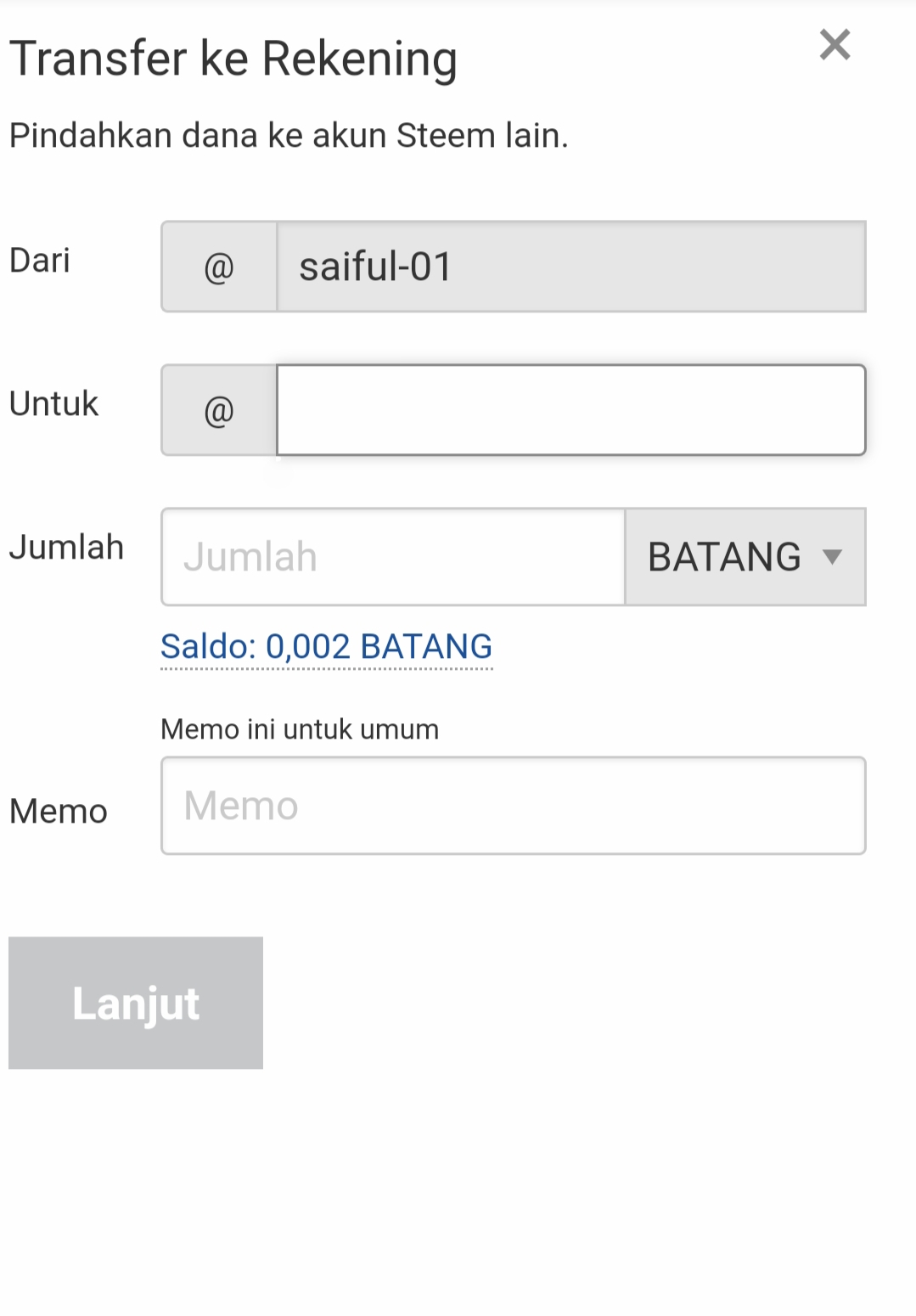Click the 'Transfer ke Rekening' heading
This screenshot has height=1316, width=916.
point(233,59)
